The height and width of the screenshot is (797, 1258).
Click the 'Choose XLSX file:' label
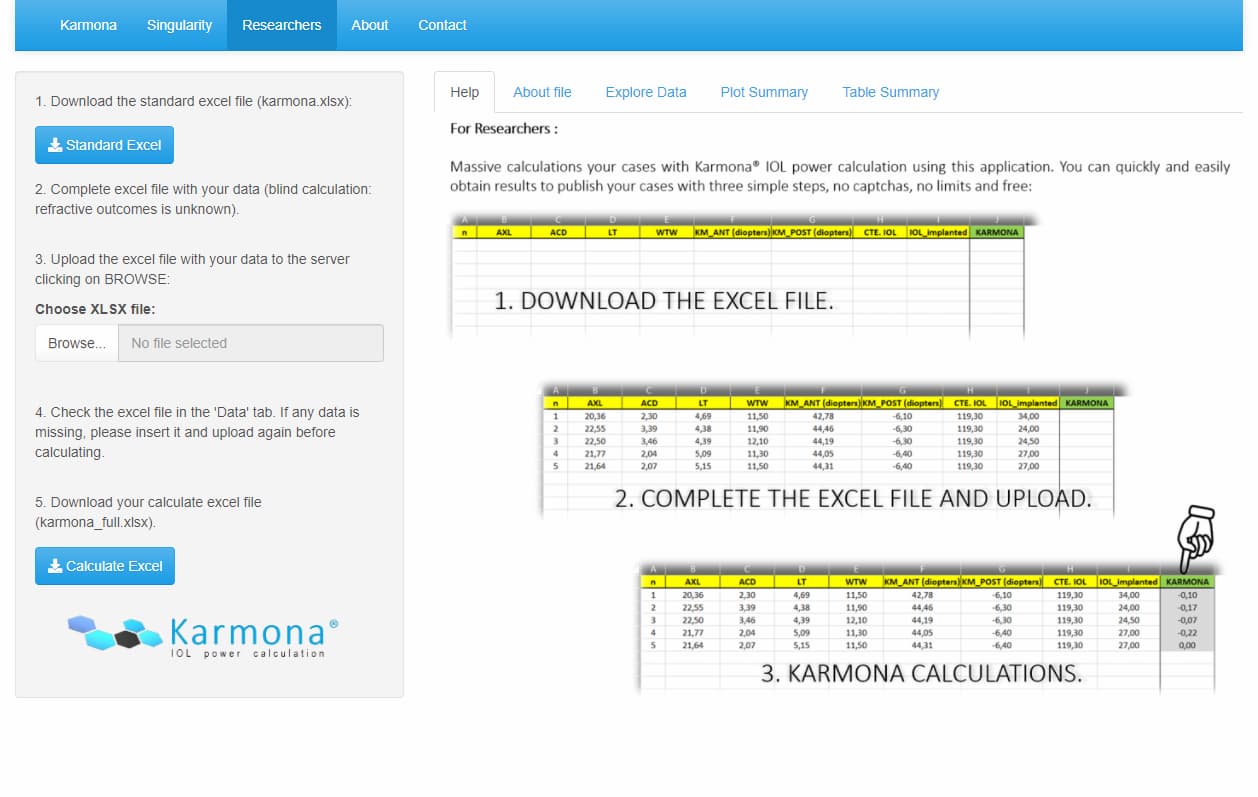coord(95,309)
